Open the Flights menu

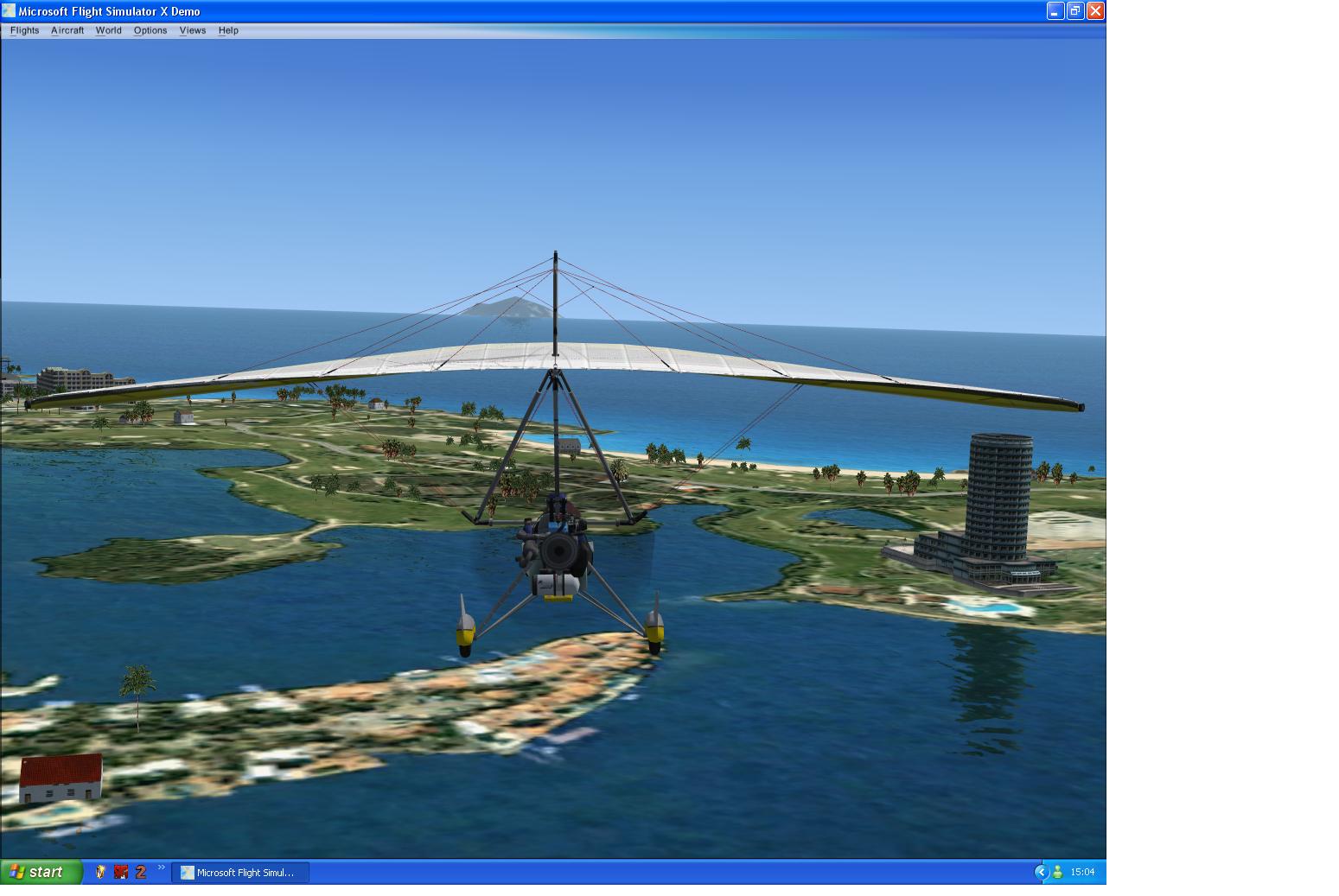pos(24,30)
